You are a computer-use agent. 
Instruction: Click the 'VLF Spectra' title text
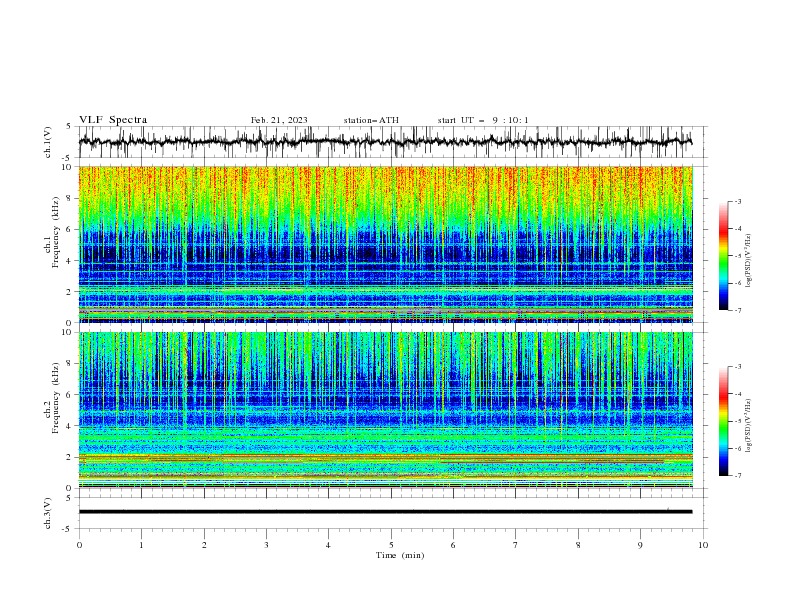[x=113, y=120]
